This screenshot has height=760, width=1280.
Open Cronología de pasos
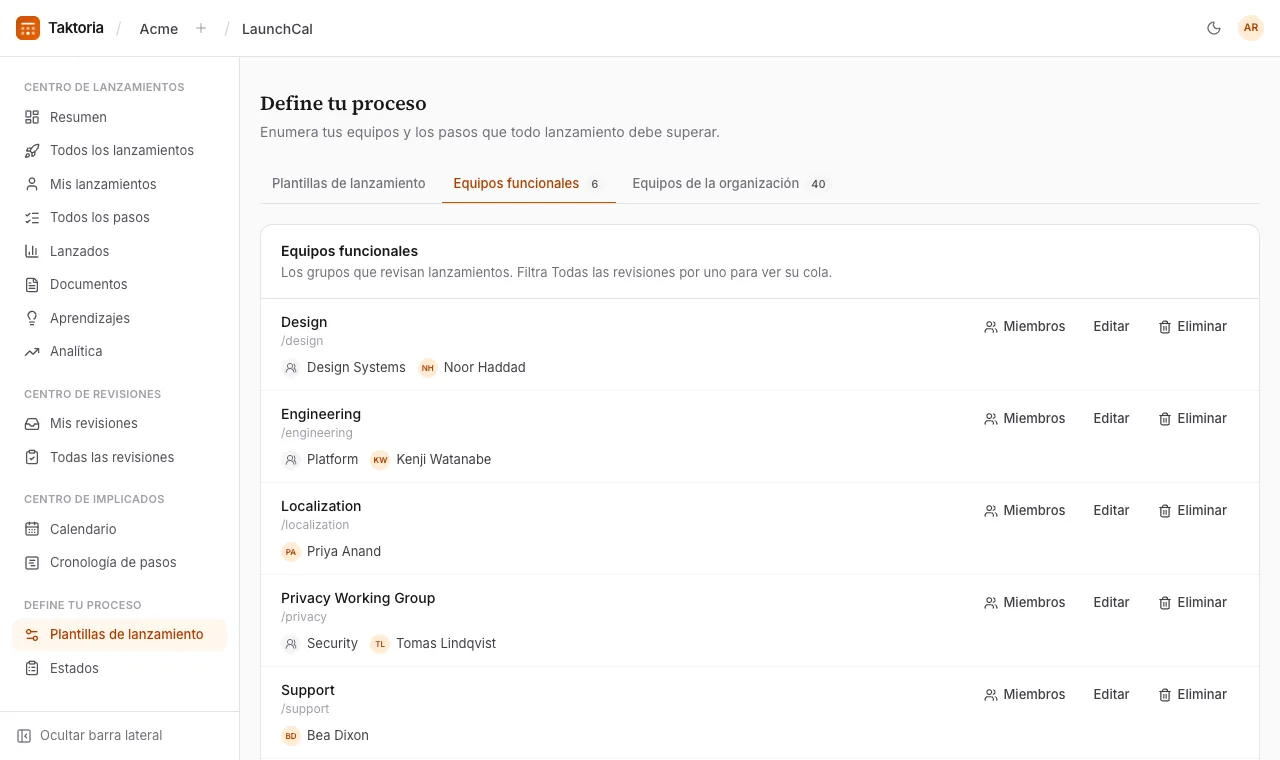click(x=119, y=562)
